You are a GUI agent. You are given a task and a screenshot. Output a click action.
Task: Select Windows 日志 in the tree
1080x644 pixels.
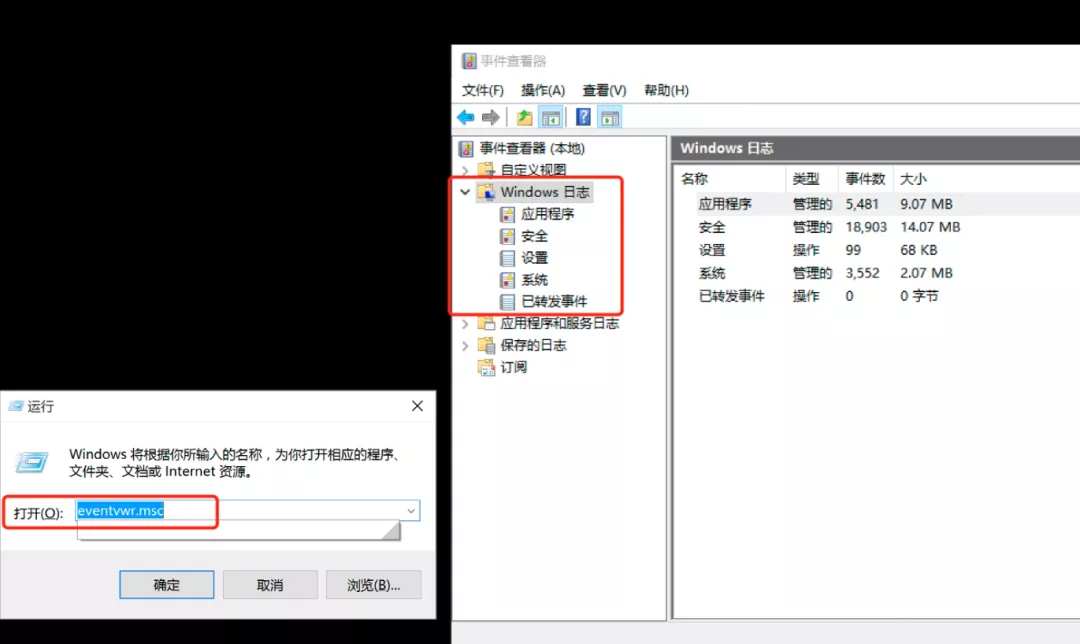pyautogui.click(x=545, y=192)
